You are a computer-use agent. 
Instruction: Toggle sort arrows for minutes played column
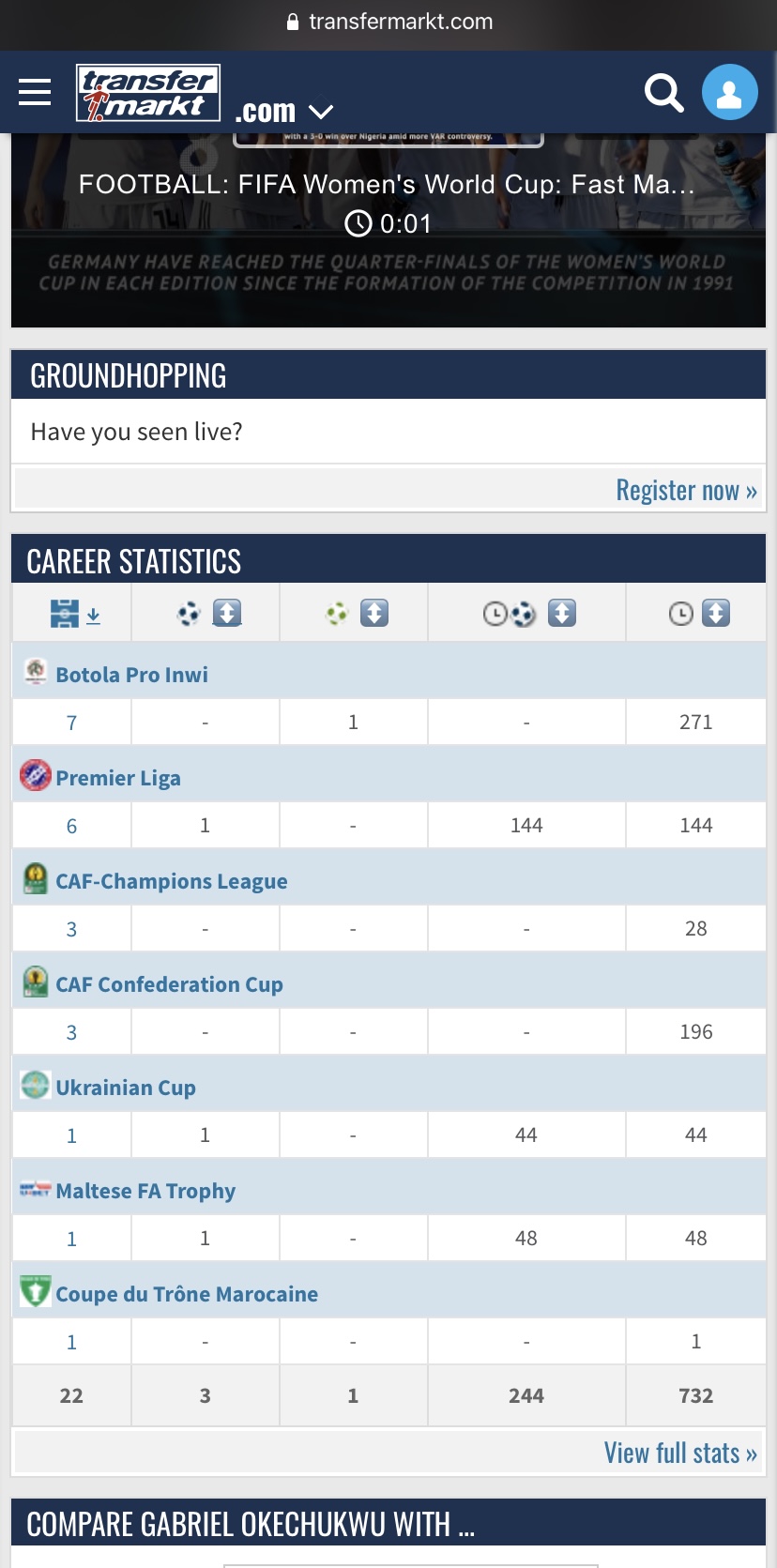[x=716, y=614]
